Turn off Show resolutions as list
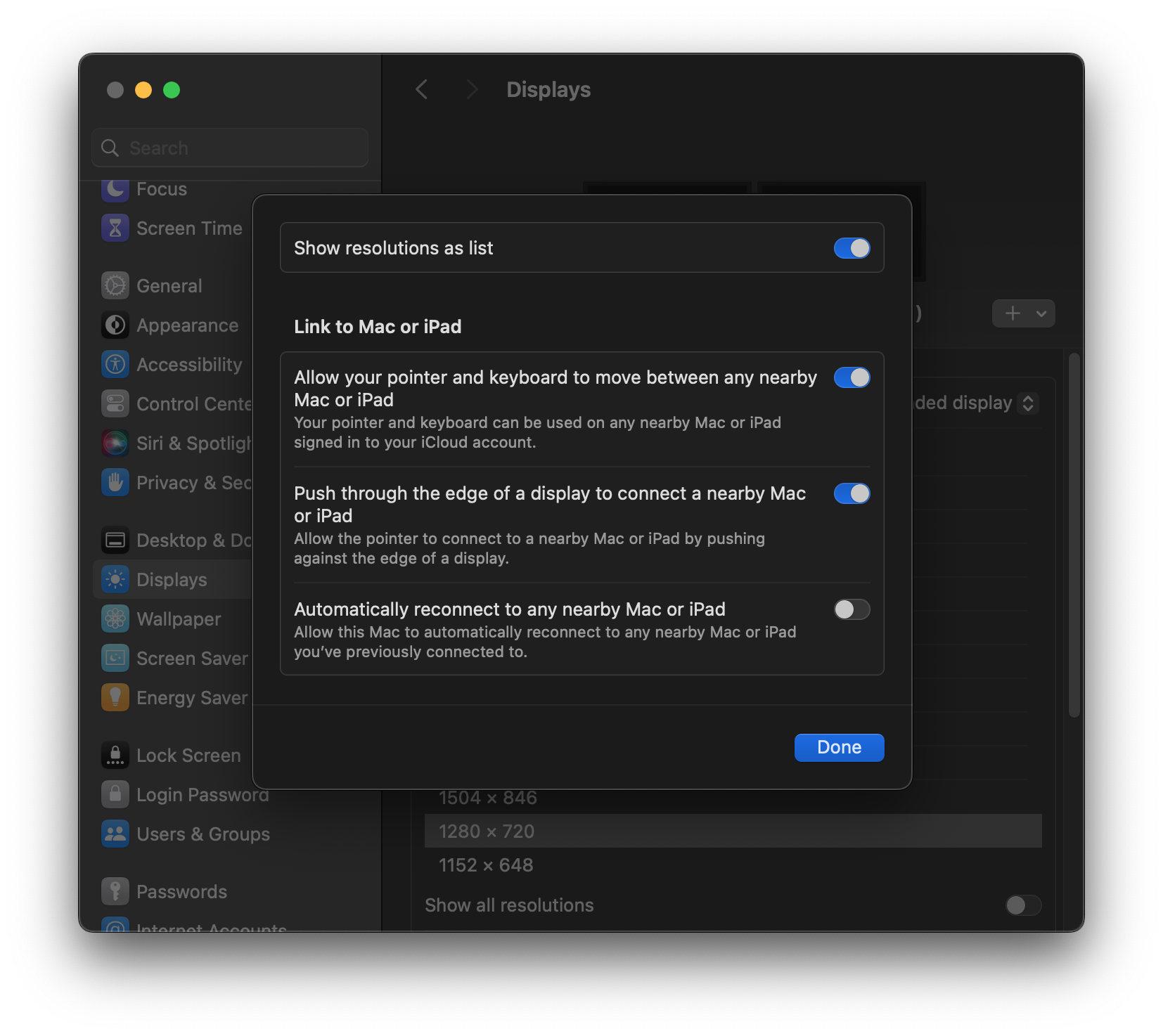 [852, 248]
